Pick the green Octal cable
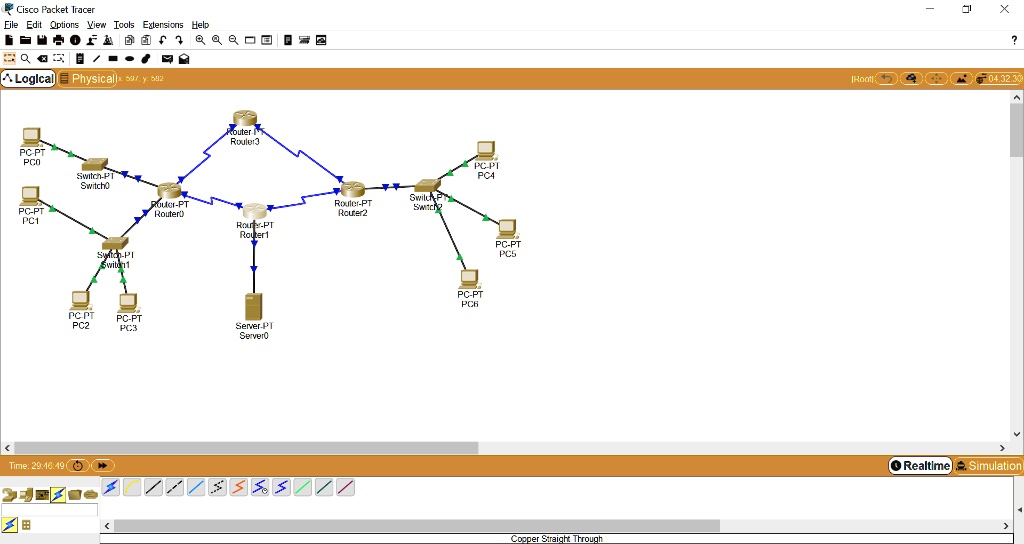1024x544 pixels. click(x=303, y=487)
